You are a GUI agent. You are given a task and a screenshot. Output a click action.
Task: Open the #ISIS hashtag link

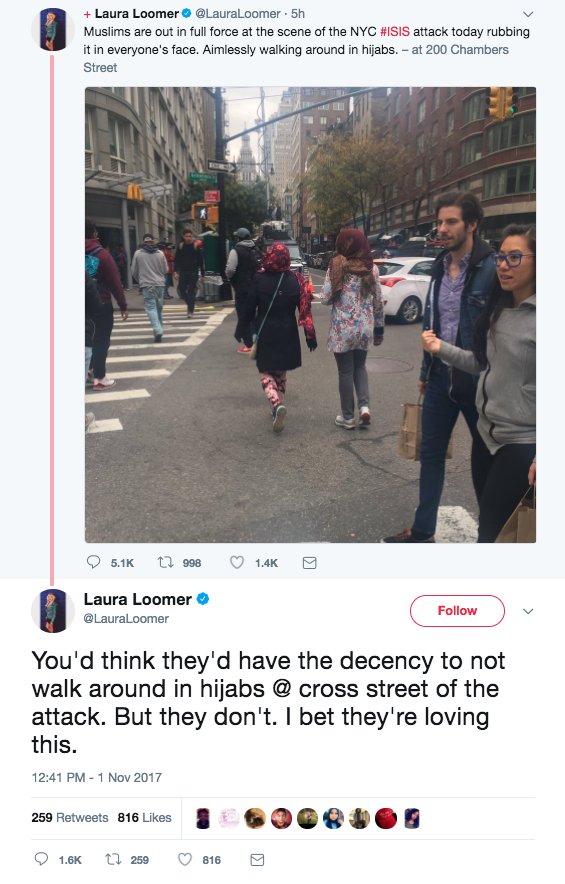395,32
